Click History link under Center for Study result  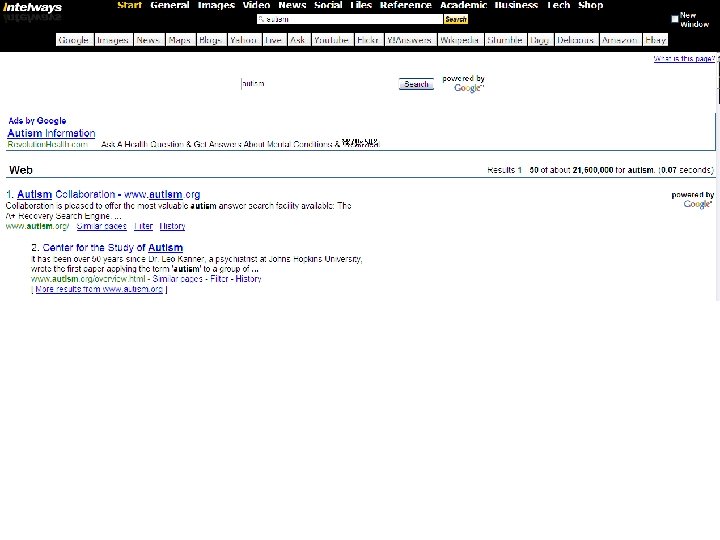(x=248, y=279)
